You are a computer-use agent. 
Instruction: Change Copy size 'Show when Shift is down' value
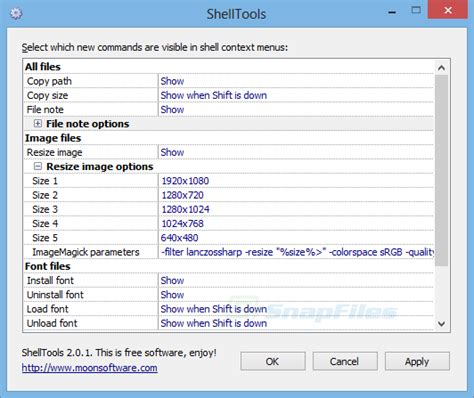pyautogui.click(x=296, y=95)
